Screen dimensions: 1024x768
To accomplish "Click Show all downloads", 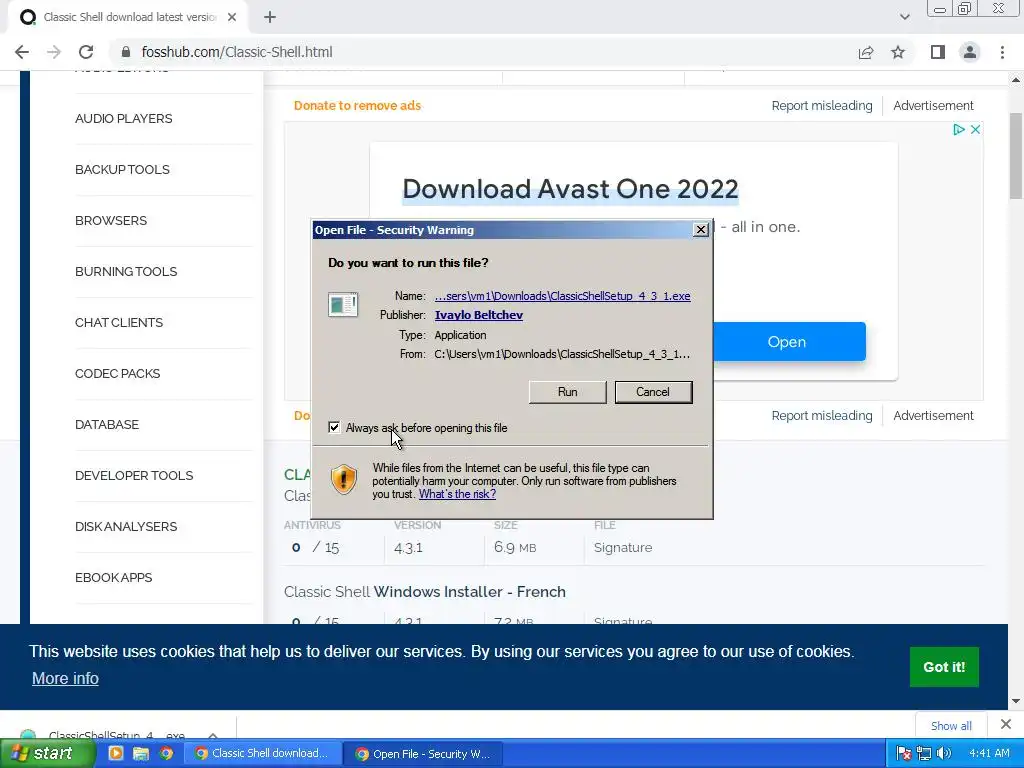I will 951,726.
